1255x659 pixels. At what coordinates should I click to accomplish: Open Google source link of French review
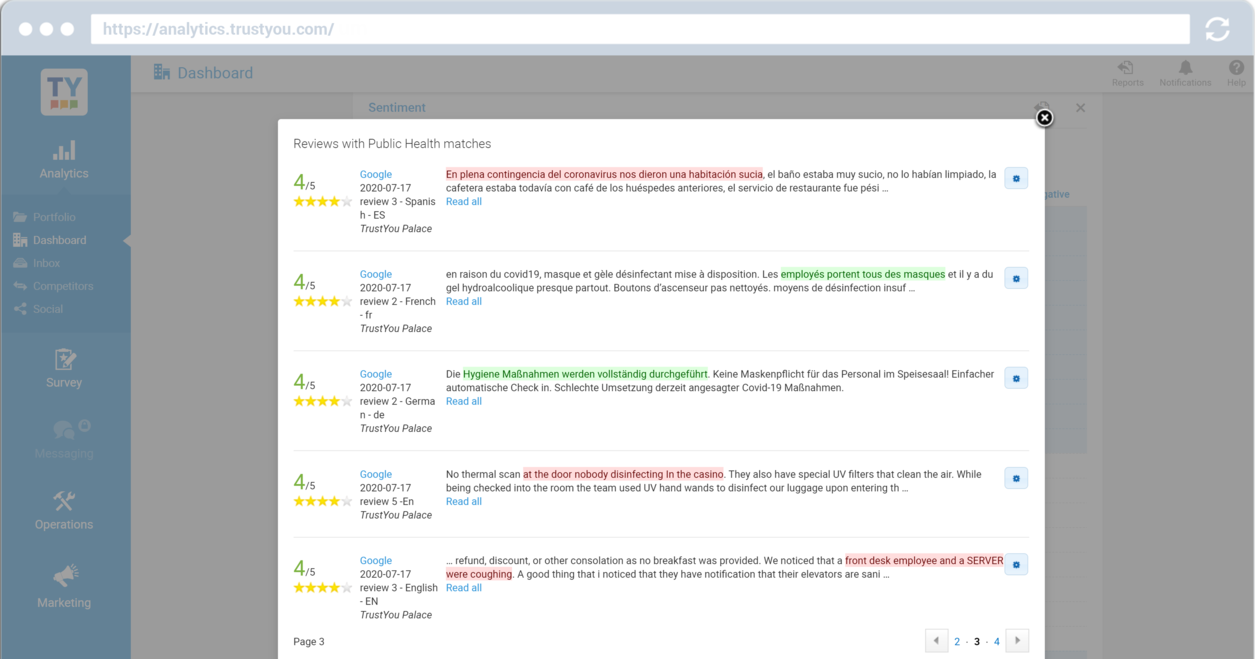(376, 274)
